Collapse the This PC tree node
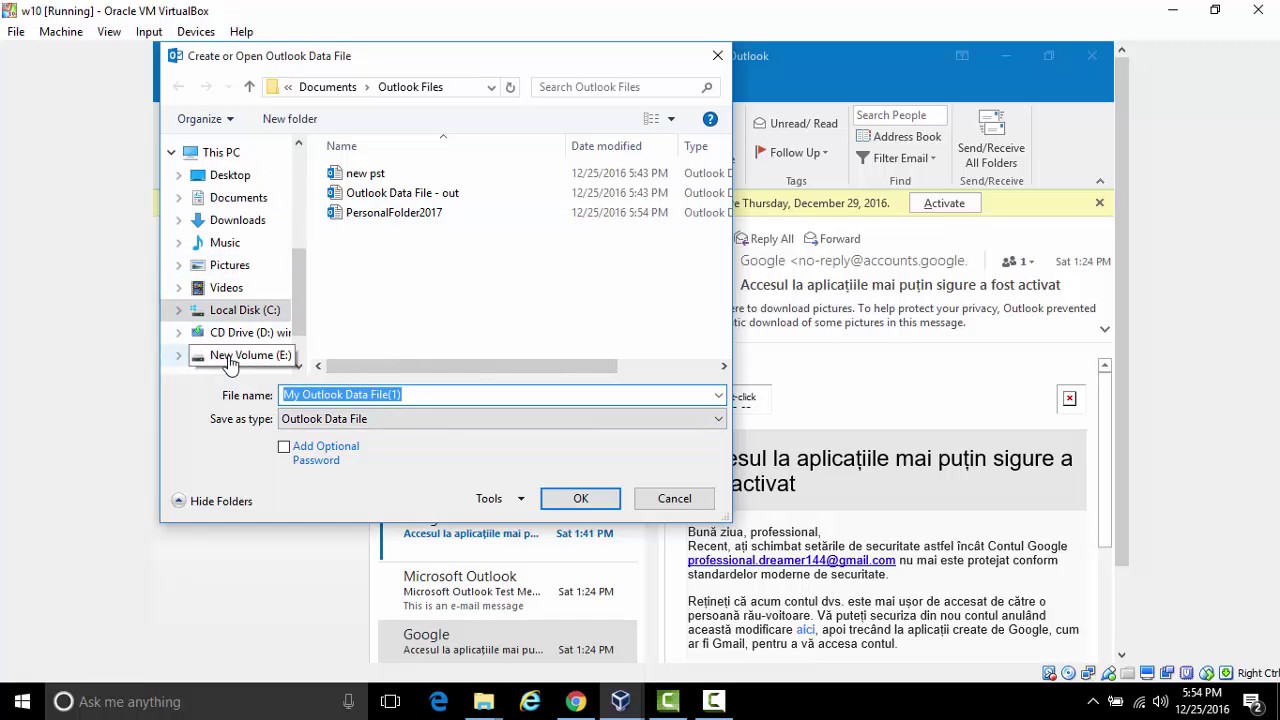Image resolution: width=1280 pixels, height=720 pixels. 171,153
